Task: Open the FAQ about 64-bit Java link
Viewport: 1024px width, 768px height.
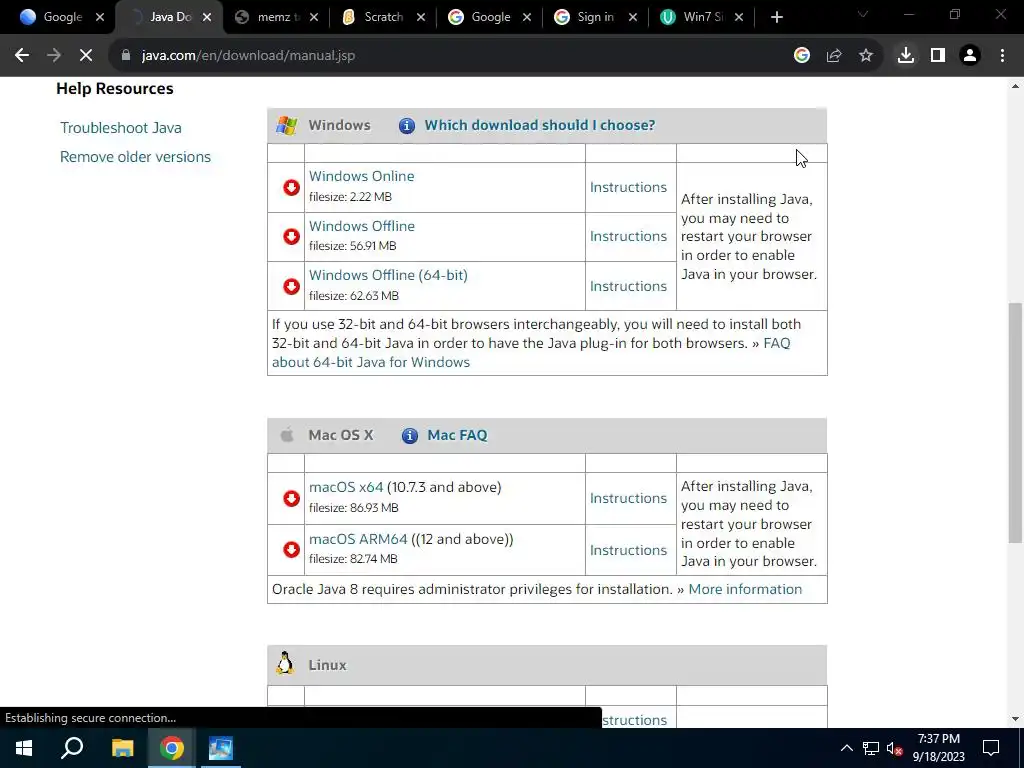Action: [531, 353]
